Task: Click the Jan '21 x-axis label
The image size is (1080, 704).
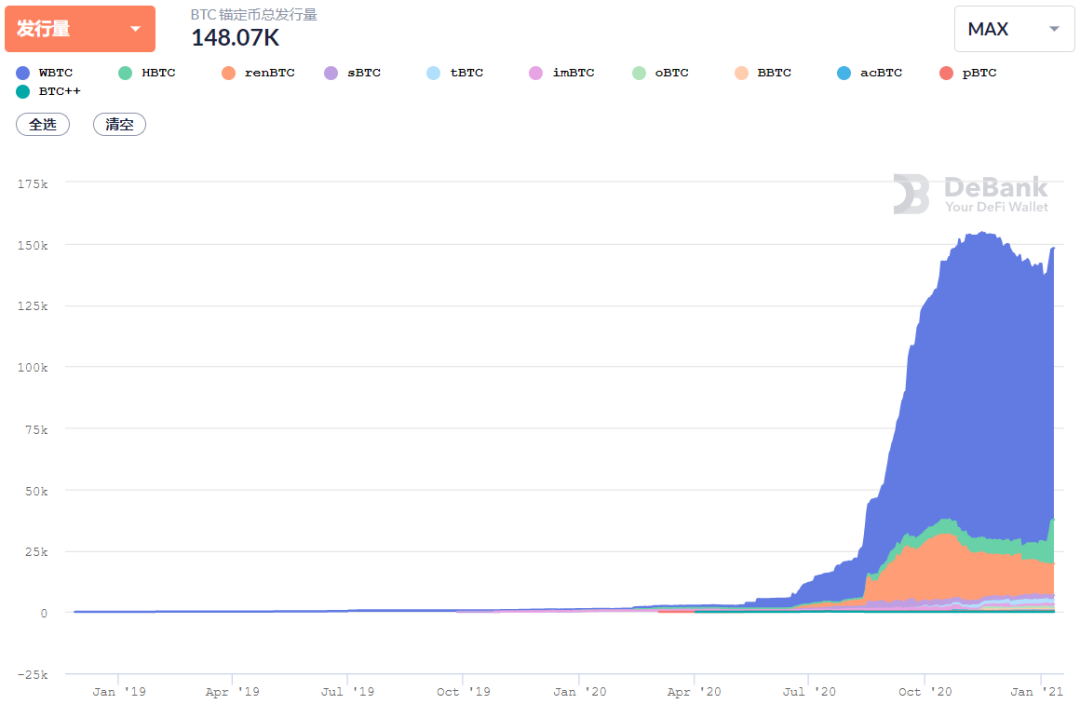Action: coord(1037,692)
